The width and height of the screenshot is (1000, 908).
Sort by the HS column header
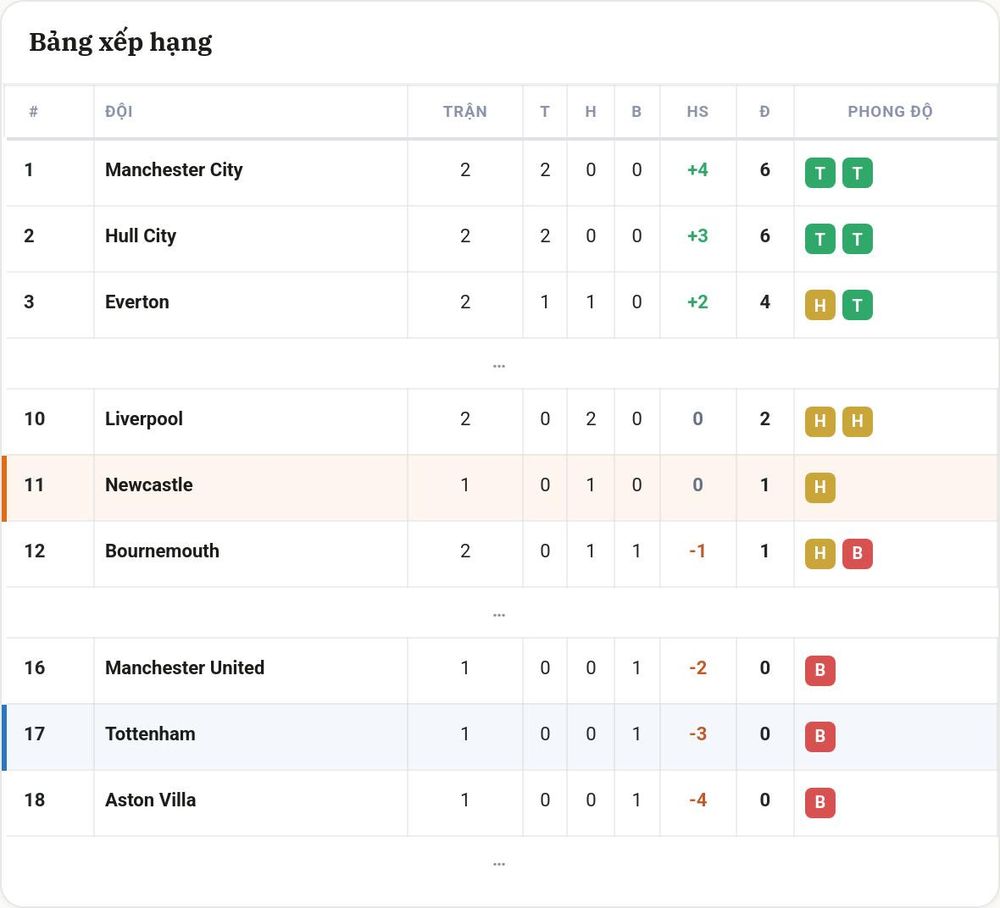[x=698, y=112]
